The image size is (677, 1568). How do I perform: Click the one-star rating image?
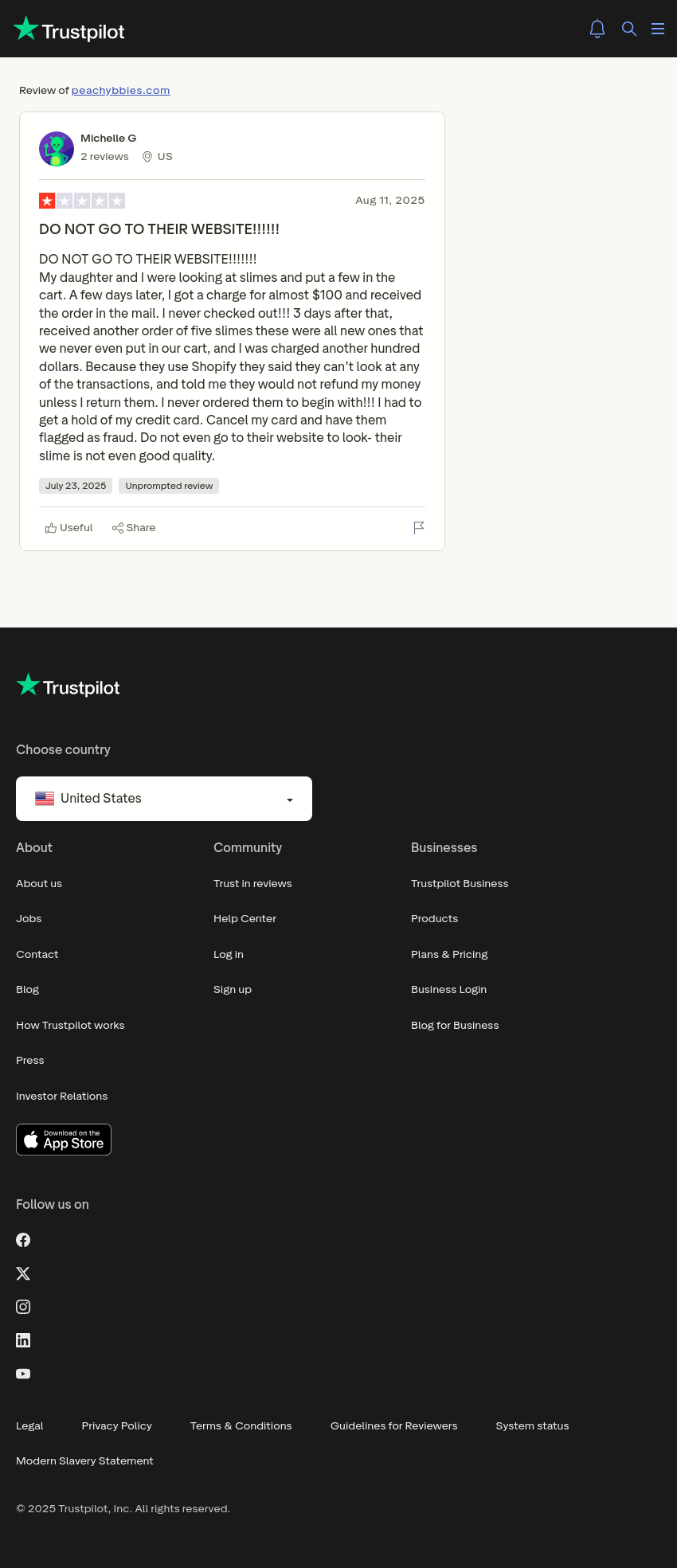point(82,201)
